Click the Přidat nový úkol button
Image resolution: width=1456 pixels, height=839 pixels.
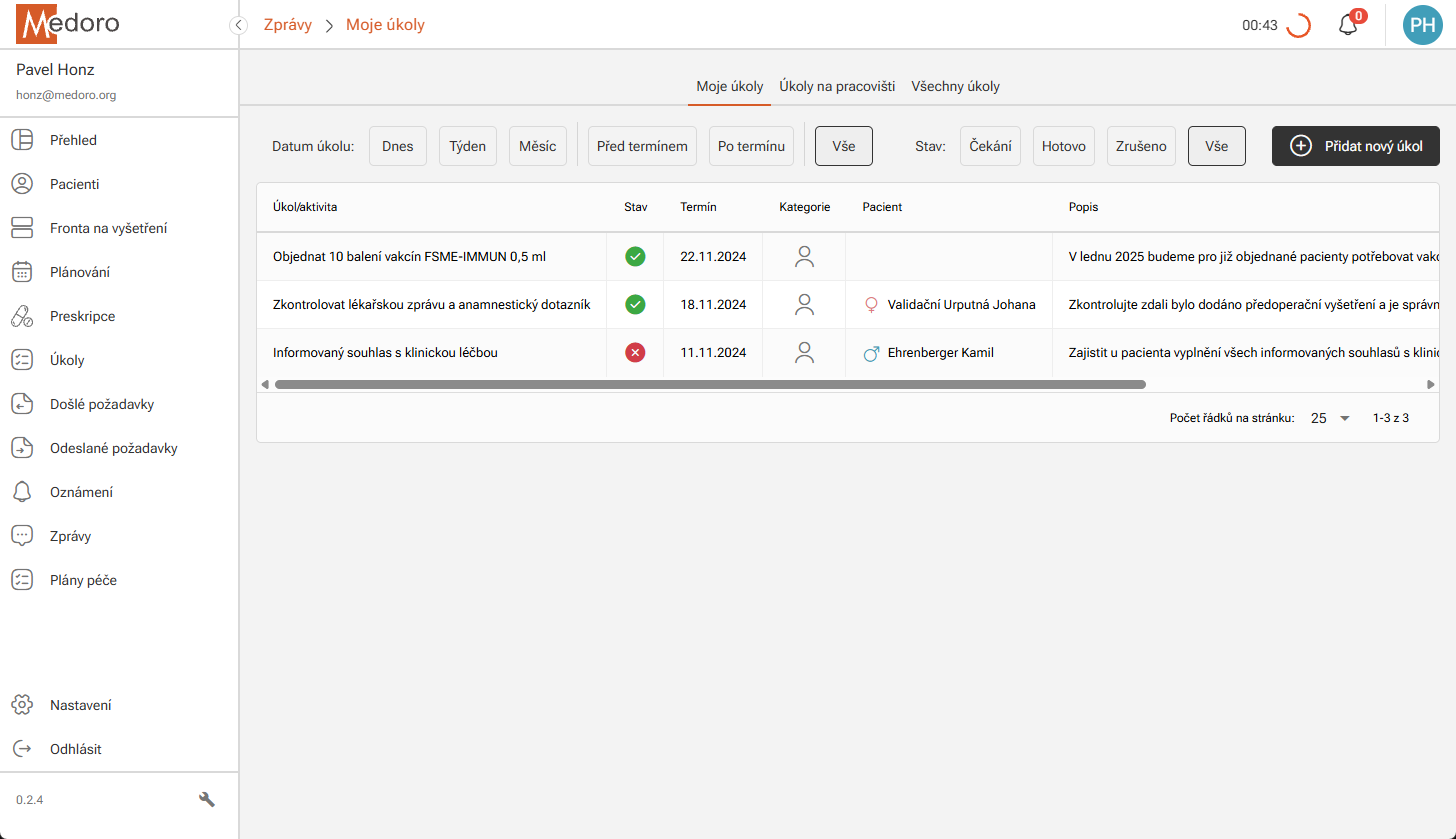(1355, 146)
